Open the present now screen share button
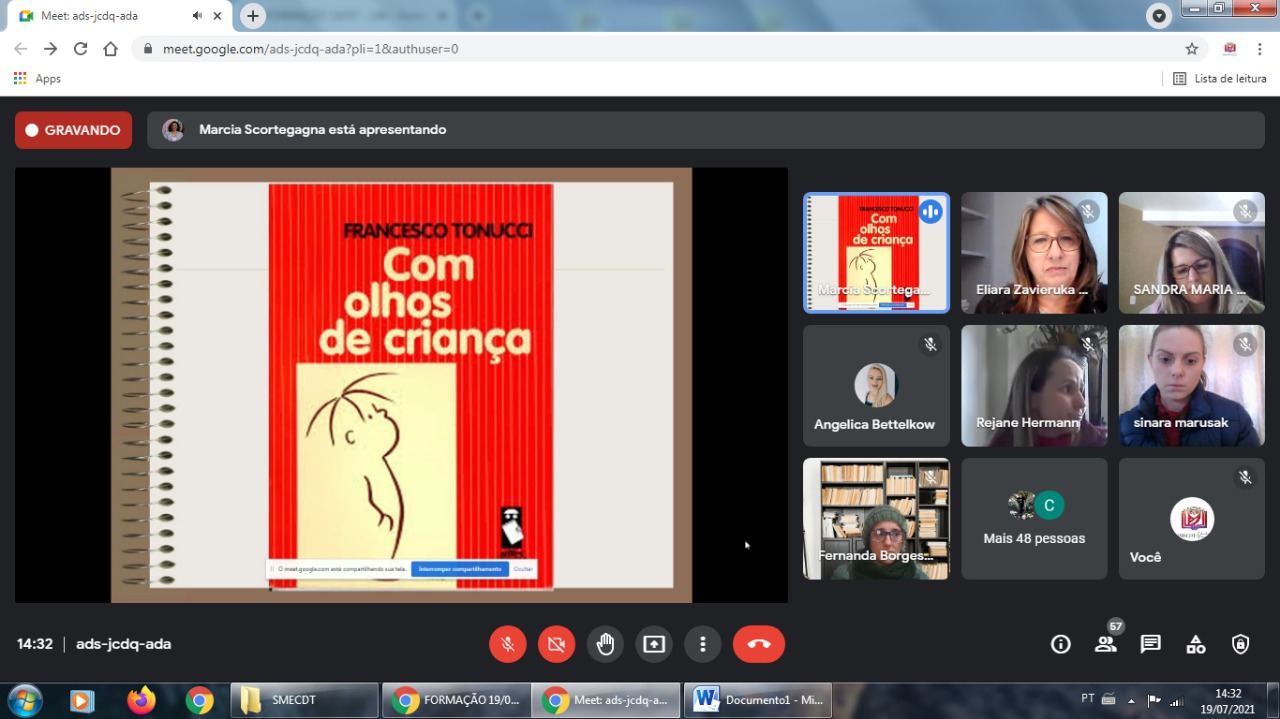 point(654,644)
